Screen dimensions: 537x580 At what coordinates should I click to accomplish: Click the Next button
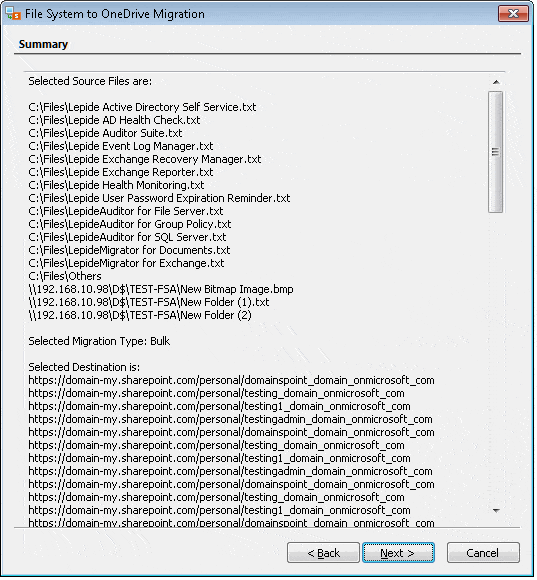point(398,553)
